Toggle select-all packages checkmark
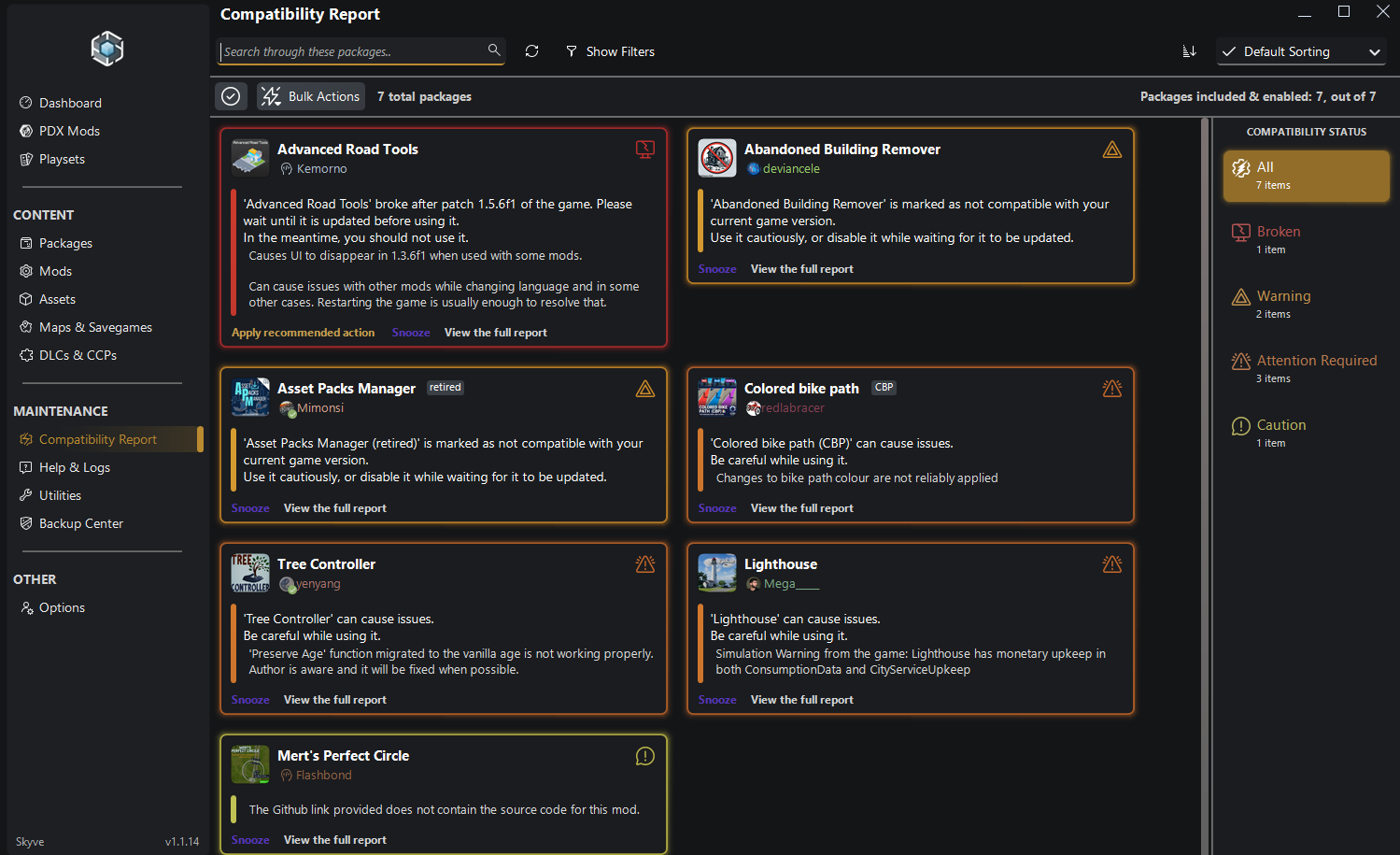This screenshot has width=1400, height=855. [x=231, y=96]
